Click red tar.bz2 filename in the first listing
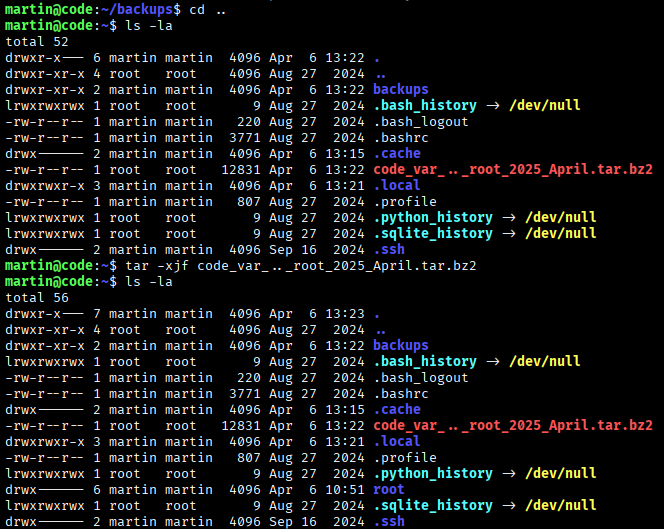Screen dimensions: 664x529 point(513,169)
